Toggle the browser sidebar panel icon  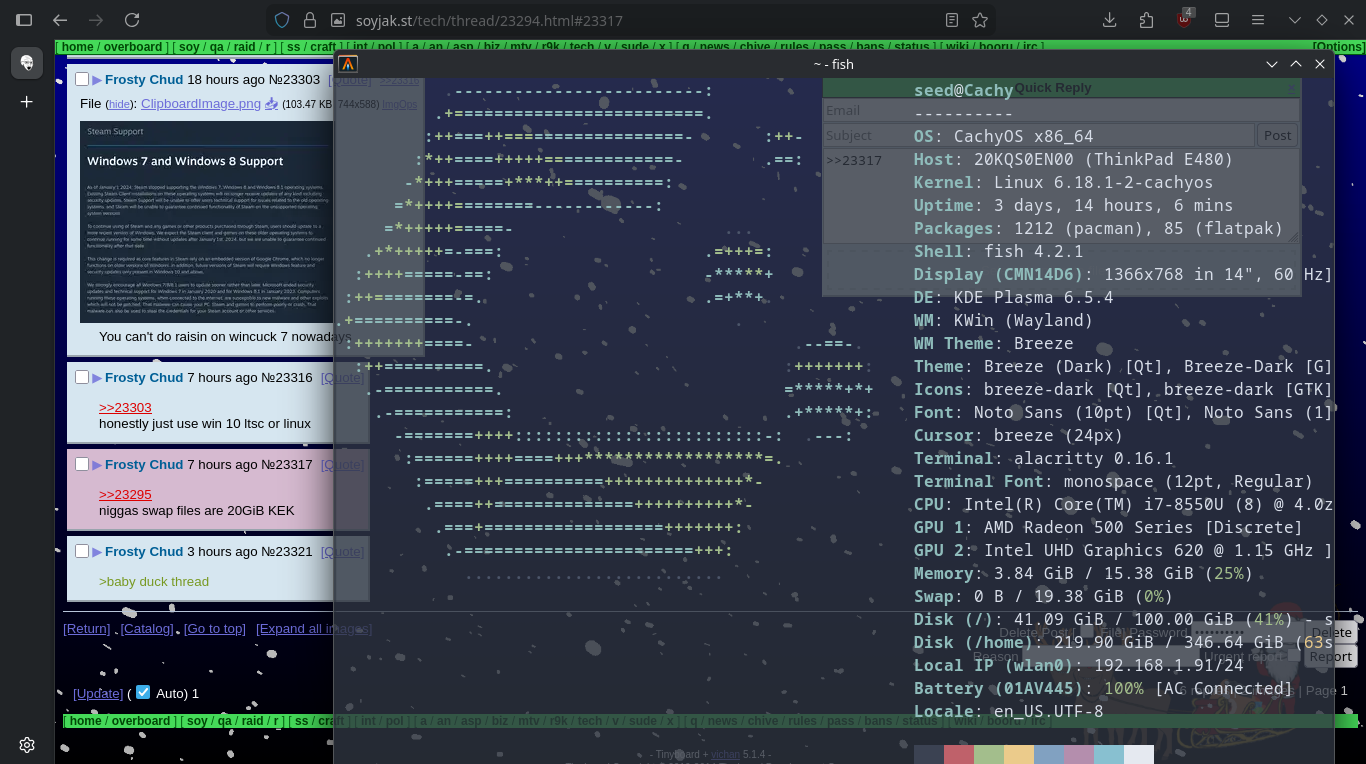tap(24, 20)
